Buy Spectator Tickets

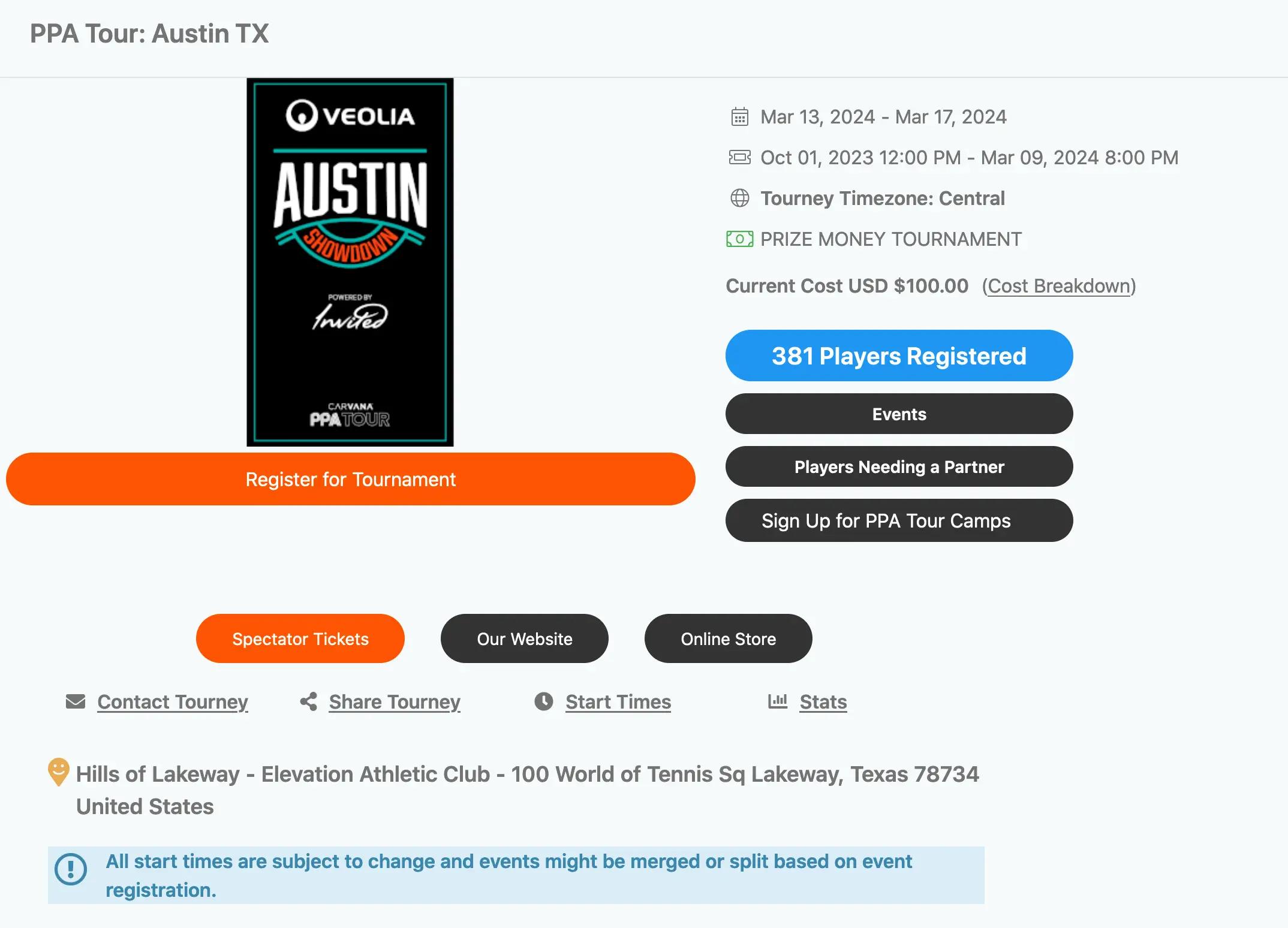pyautogui.click(x=300, y=638)
